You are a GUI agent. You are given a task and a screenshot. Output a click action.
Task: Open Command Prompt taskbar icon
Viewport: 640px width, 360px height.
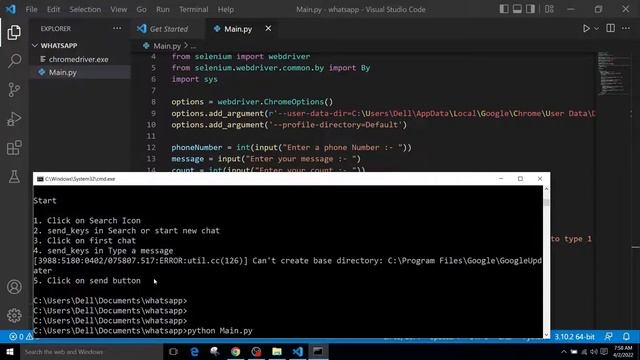(x=318, y=351)
